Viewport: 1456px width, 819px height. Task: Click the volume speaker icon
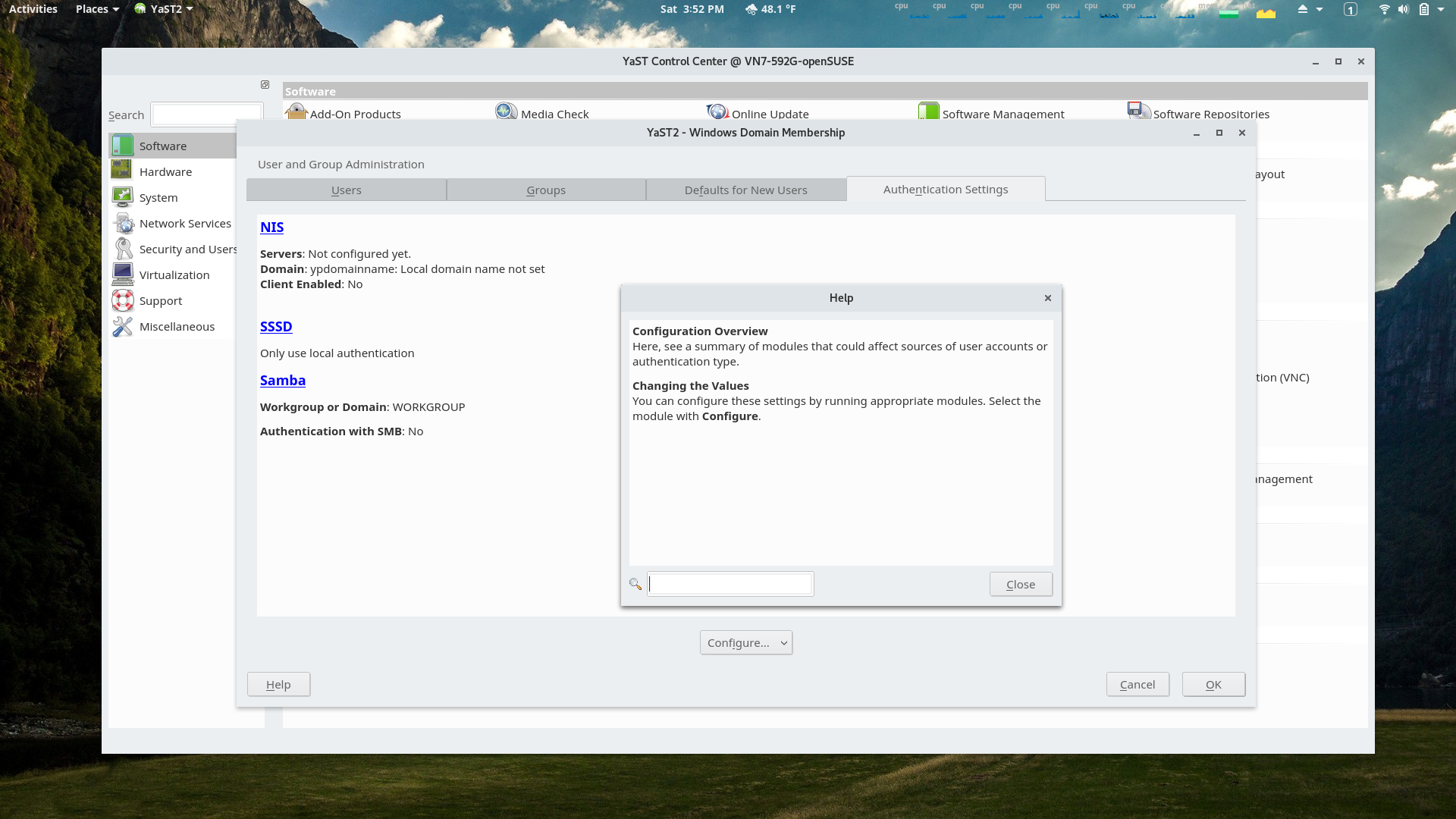pos(1404,9)
